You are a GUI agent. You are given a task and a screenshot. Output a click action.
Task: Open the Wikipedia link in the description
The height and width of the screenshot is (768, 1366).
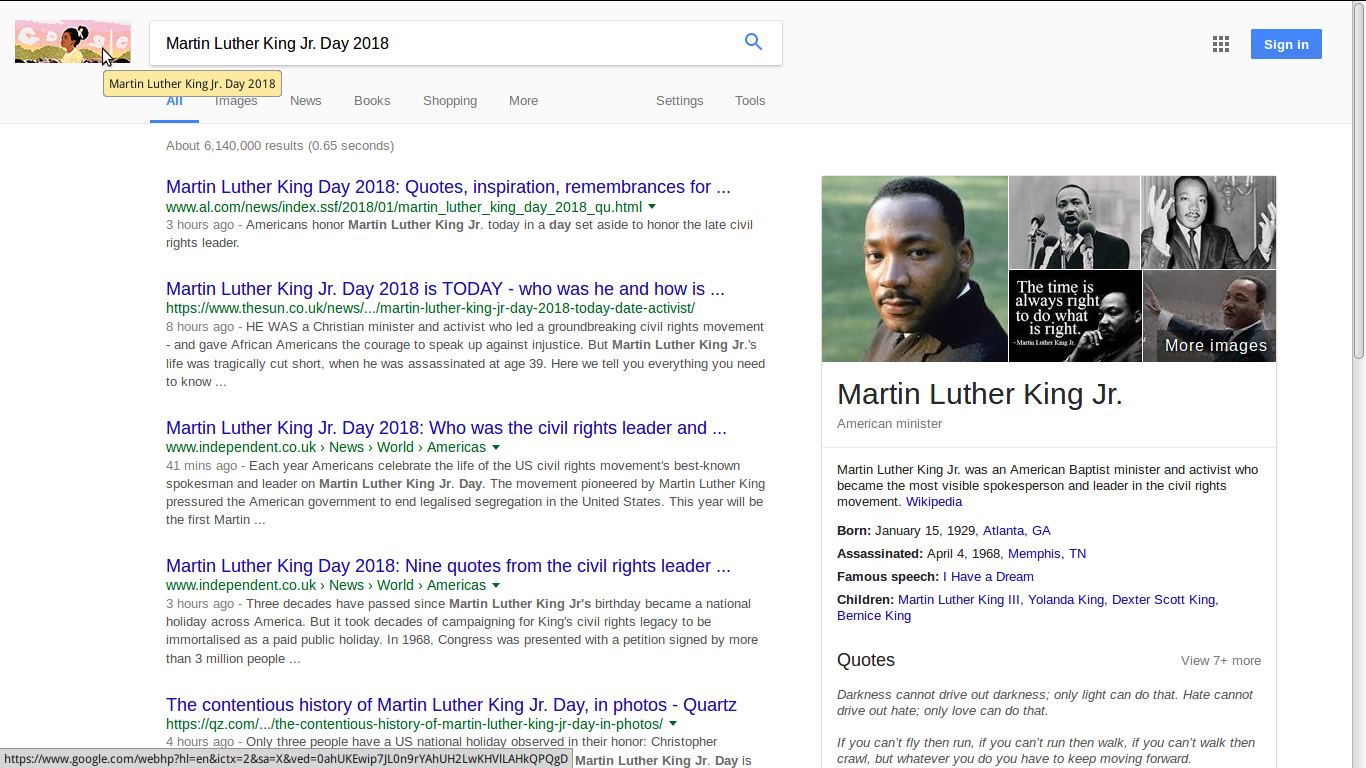point(934,502)
